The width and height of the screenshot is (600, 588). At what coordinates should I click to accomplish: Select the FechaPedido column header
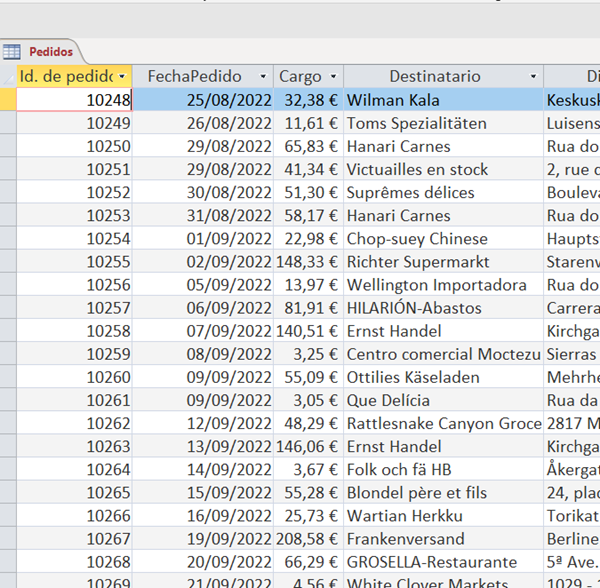(195, 76)
